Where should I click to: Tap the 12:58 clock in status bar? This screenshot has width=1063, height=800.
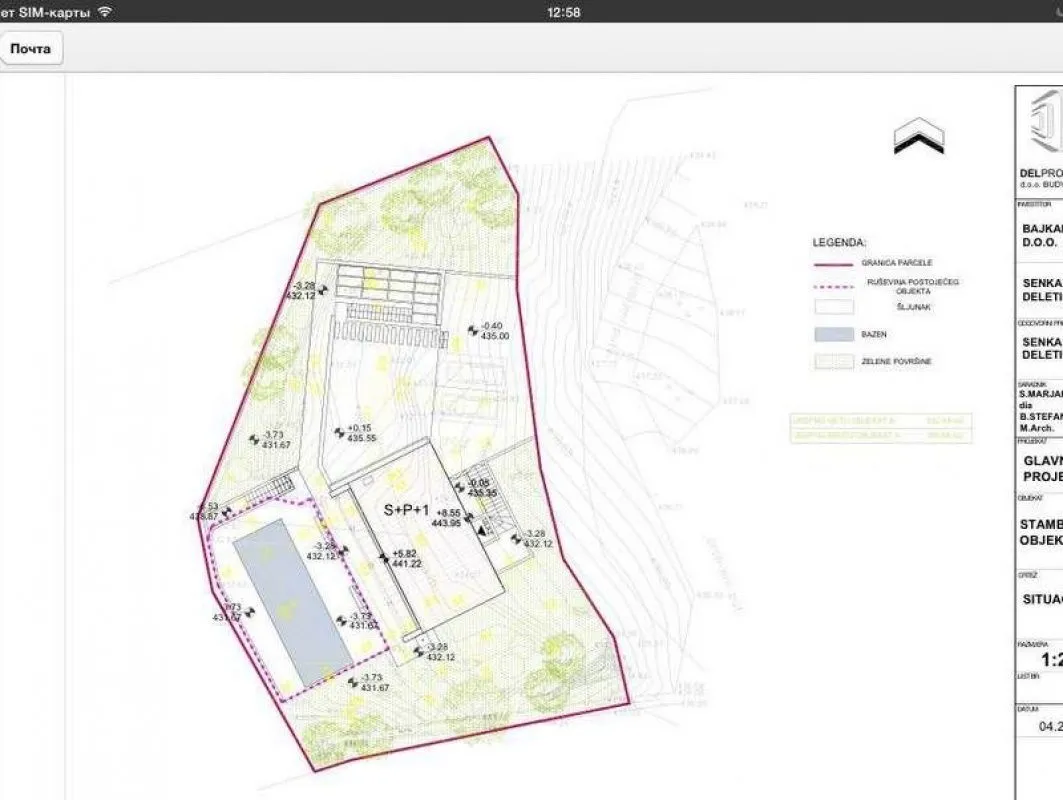click(563, 12)
